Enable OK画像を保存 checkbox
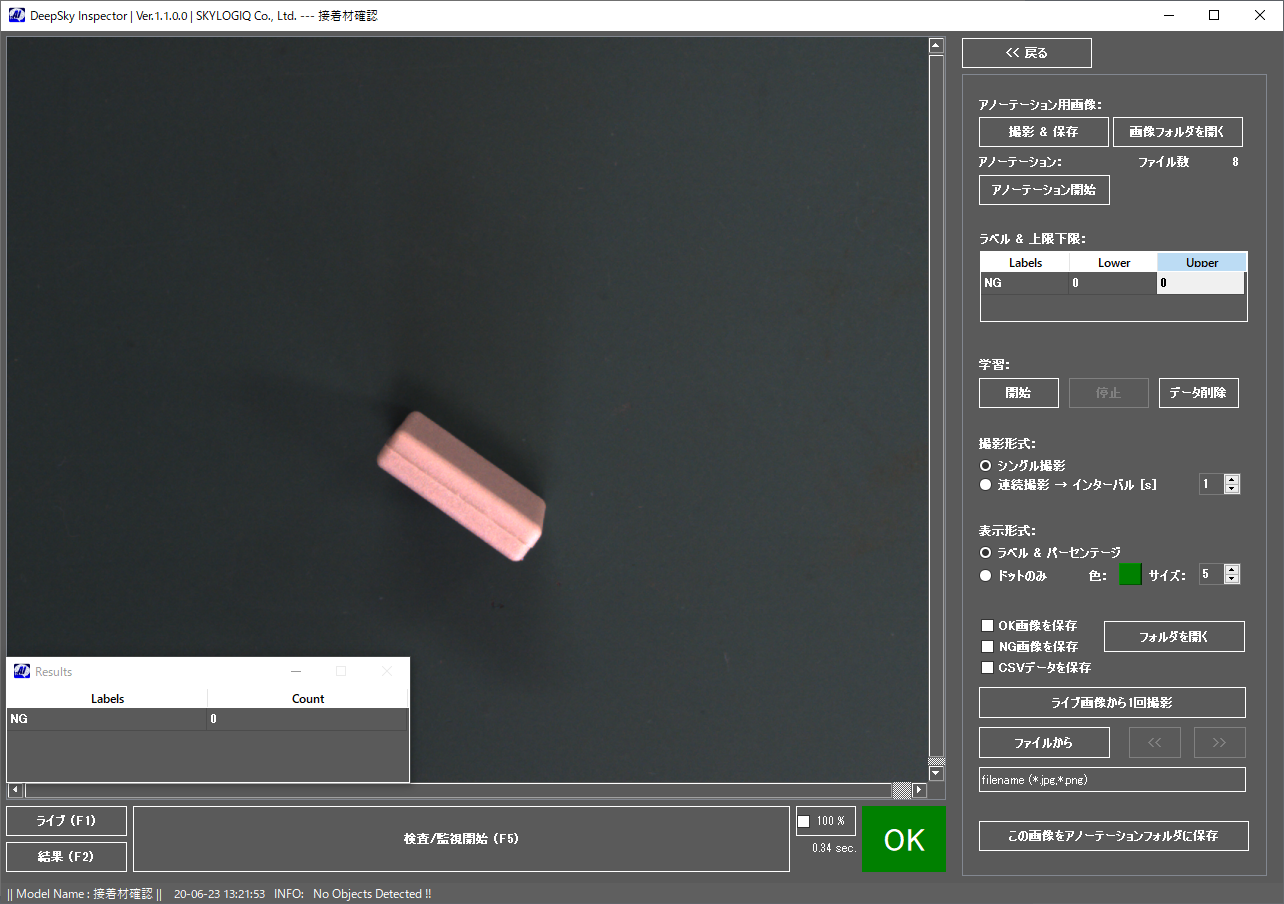The image size is (1284, 904). pos(988,626)
